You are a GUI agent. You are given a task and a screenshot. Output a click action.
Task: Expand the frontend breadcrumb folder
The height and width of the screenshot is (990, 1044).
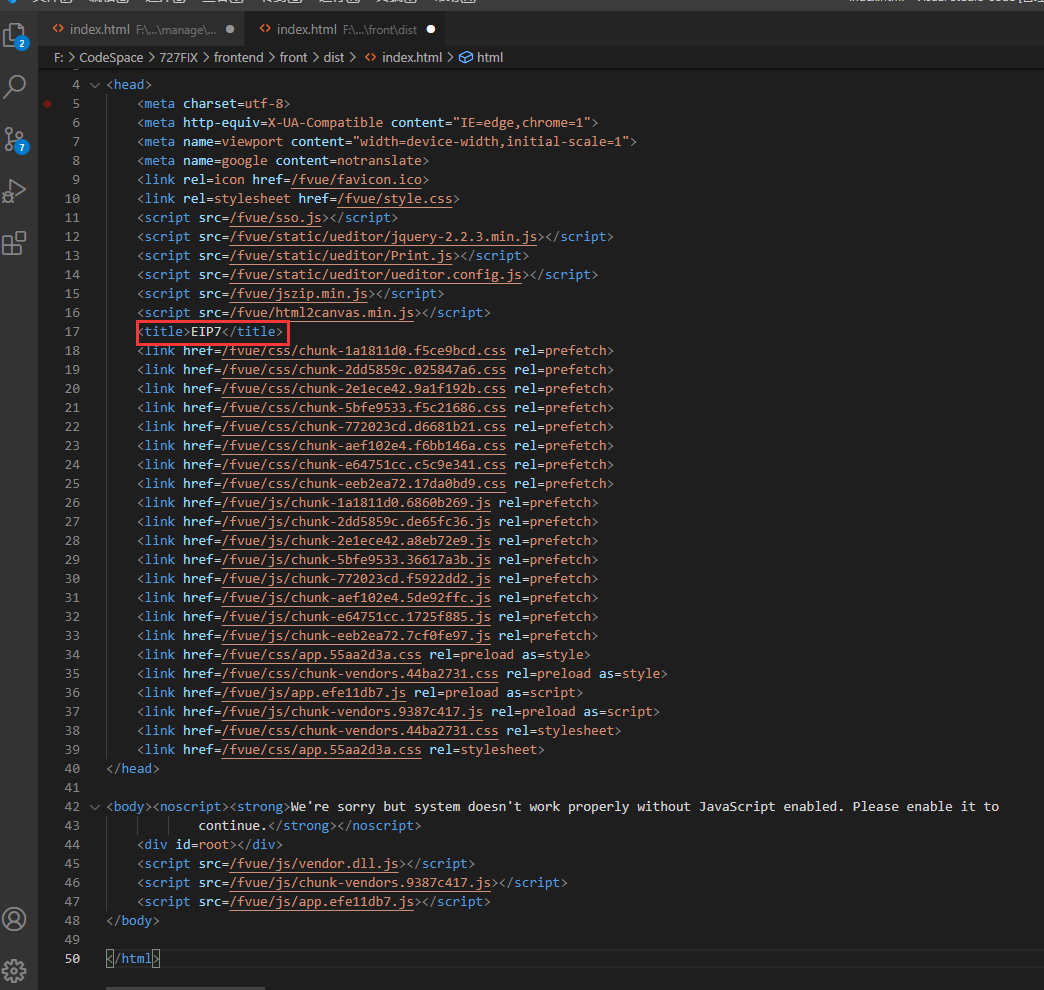click(x=238, y=58)
